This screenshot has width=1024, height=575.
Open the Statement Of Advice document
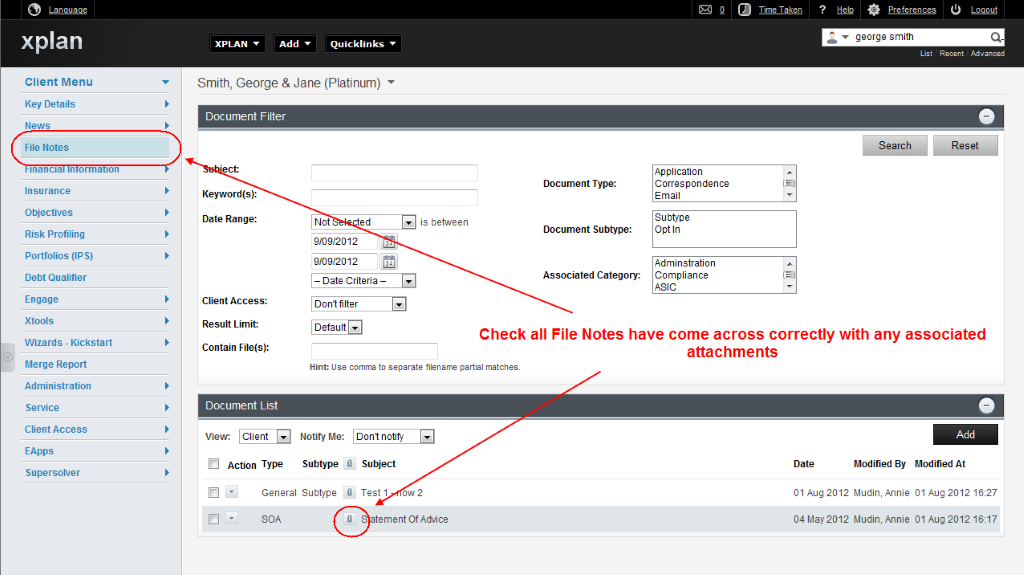405,519
